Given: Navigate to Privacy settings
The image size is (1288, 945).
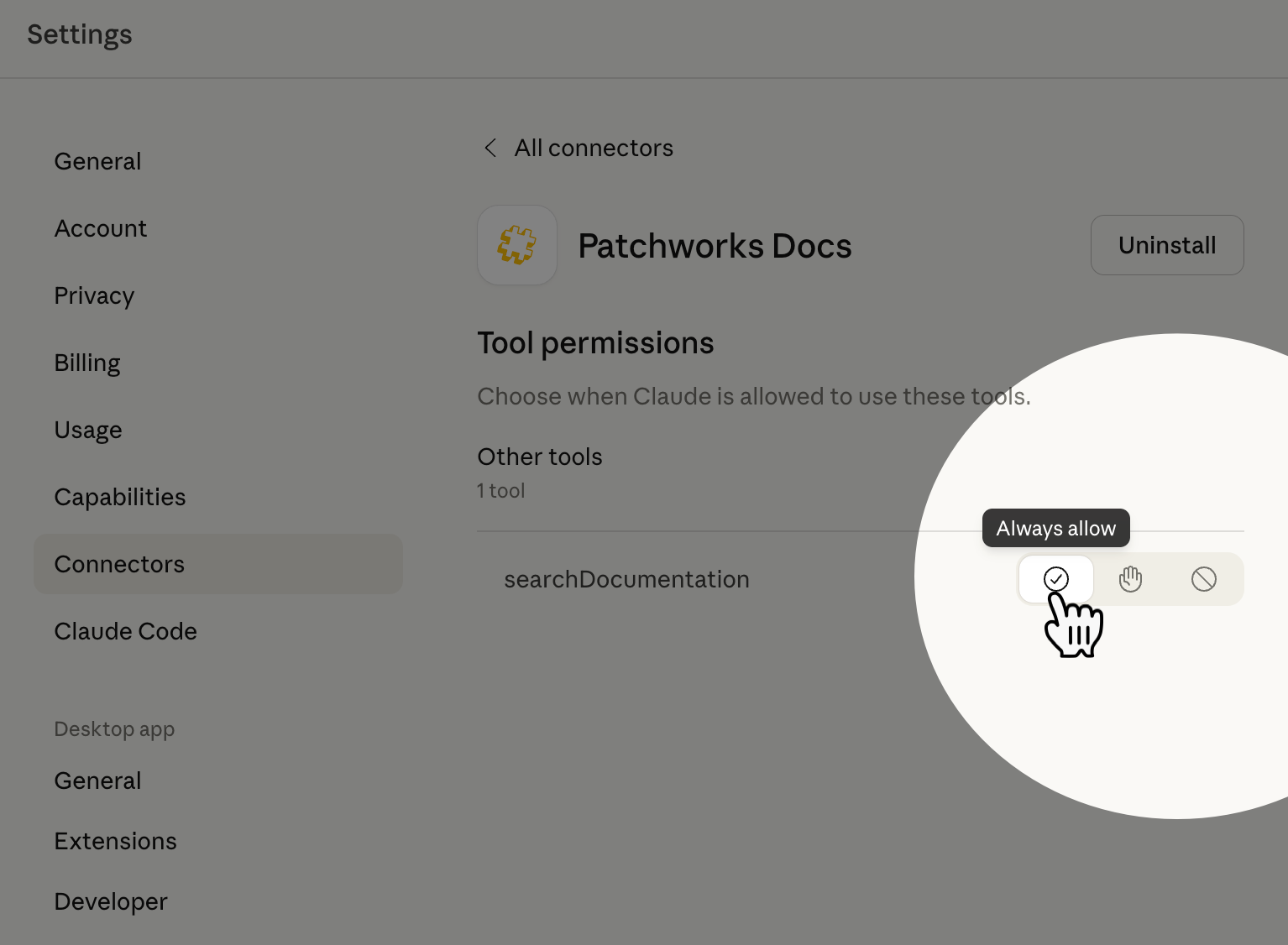Looking at the screenshot, I should tap(94, 295).
